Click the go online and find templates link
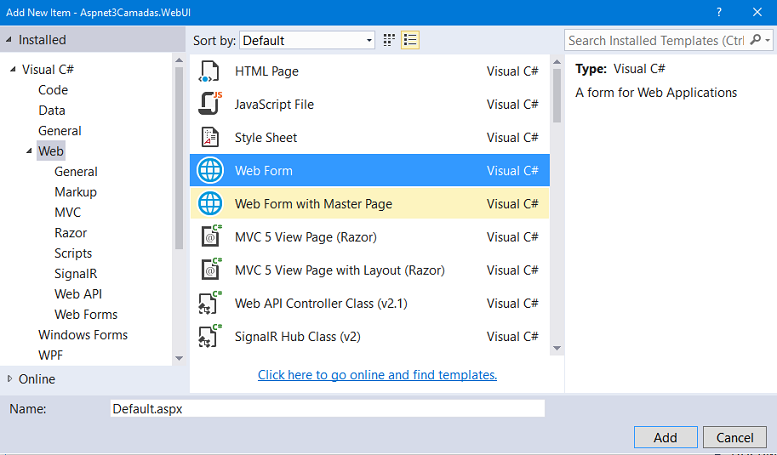Viewport: 777px width, 455px height. pos(377,375)
